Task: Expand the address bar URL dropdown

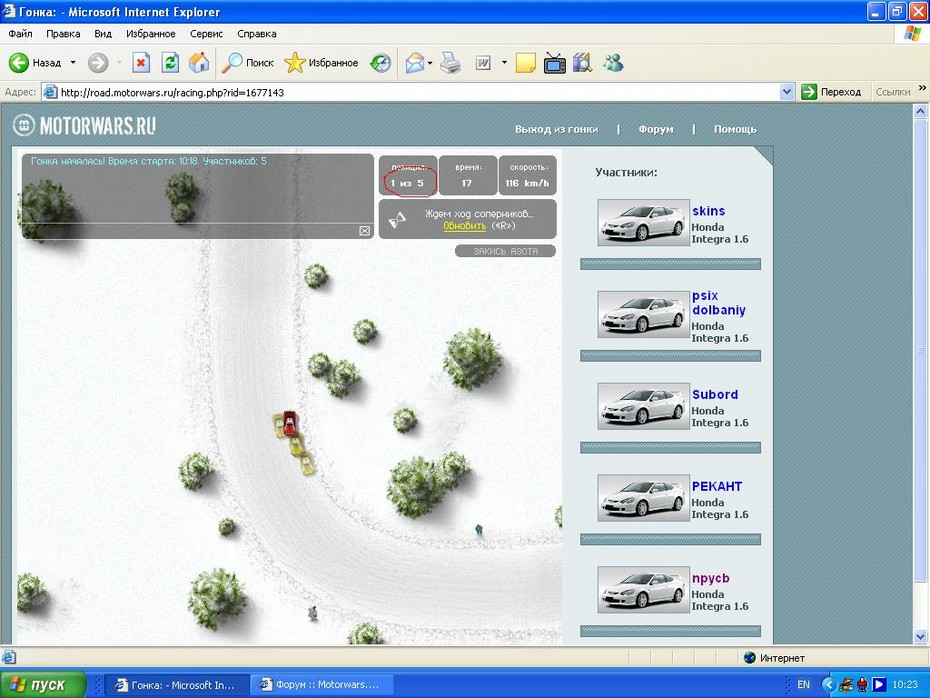Action: (787, 92)
